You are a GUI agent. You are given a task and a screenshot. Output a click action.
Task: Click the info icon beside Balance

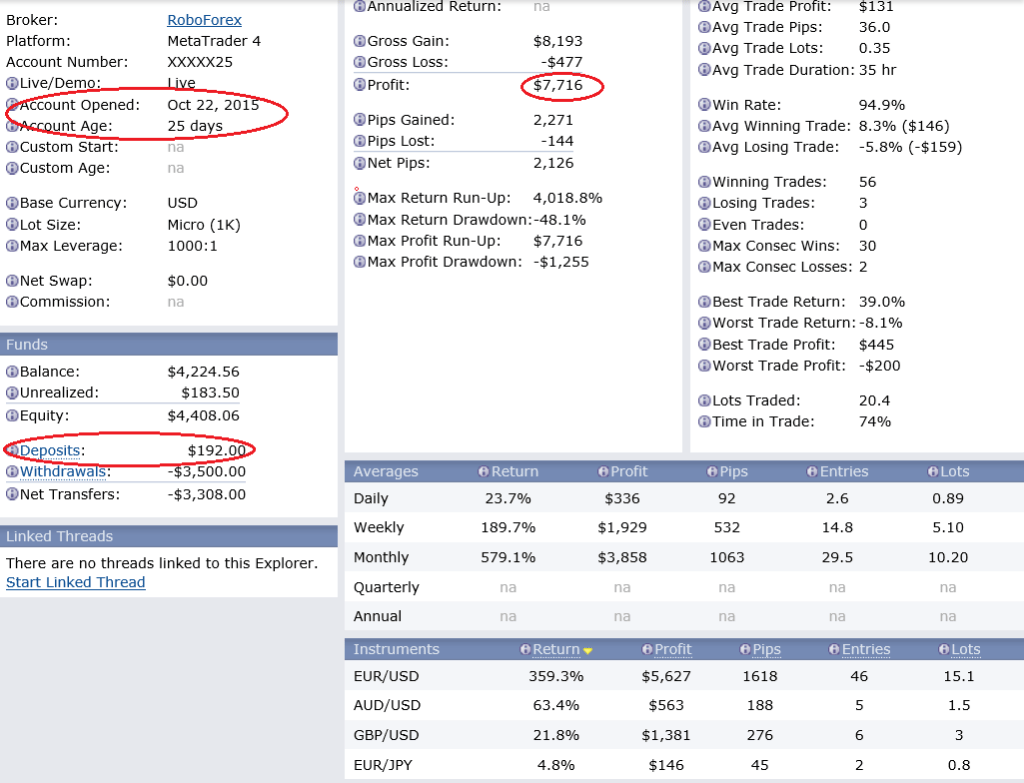point(12,372)
